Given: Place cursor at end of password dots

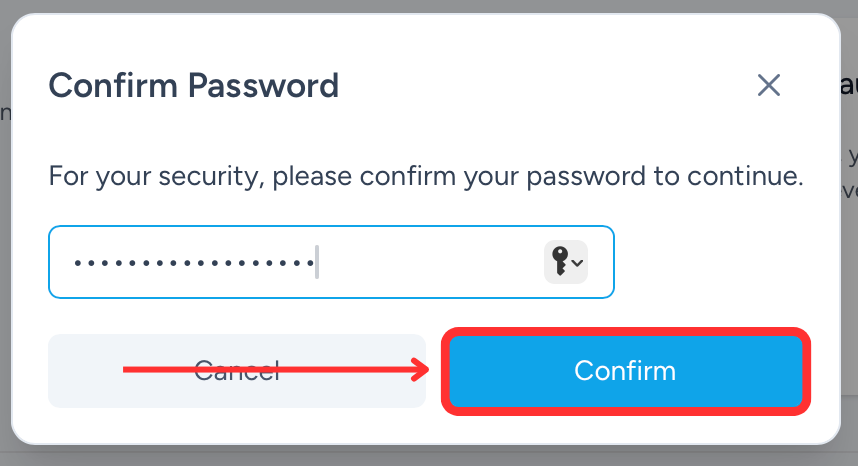Looking at the screenshot, I should [x=316, y=263].
